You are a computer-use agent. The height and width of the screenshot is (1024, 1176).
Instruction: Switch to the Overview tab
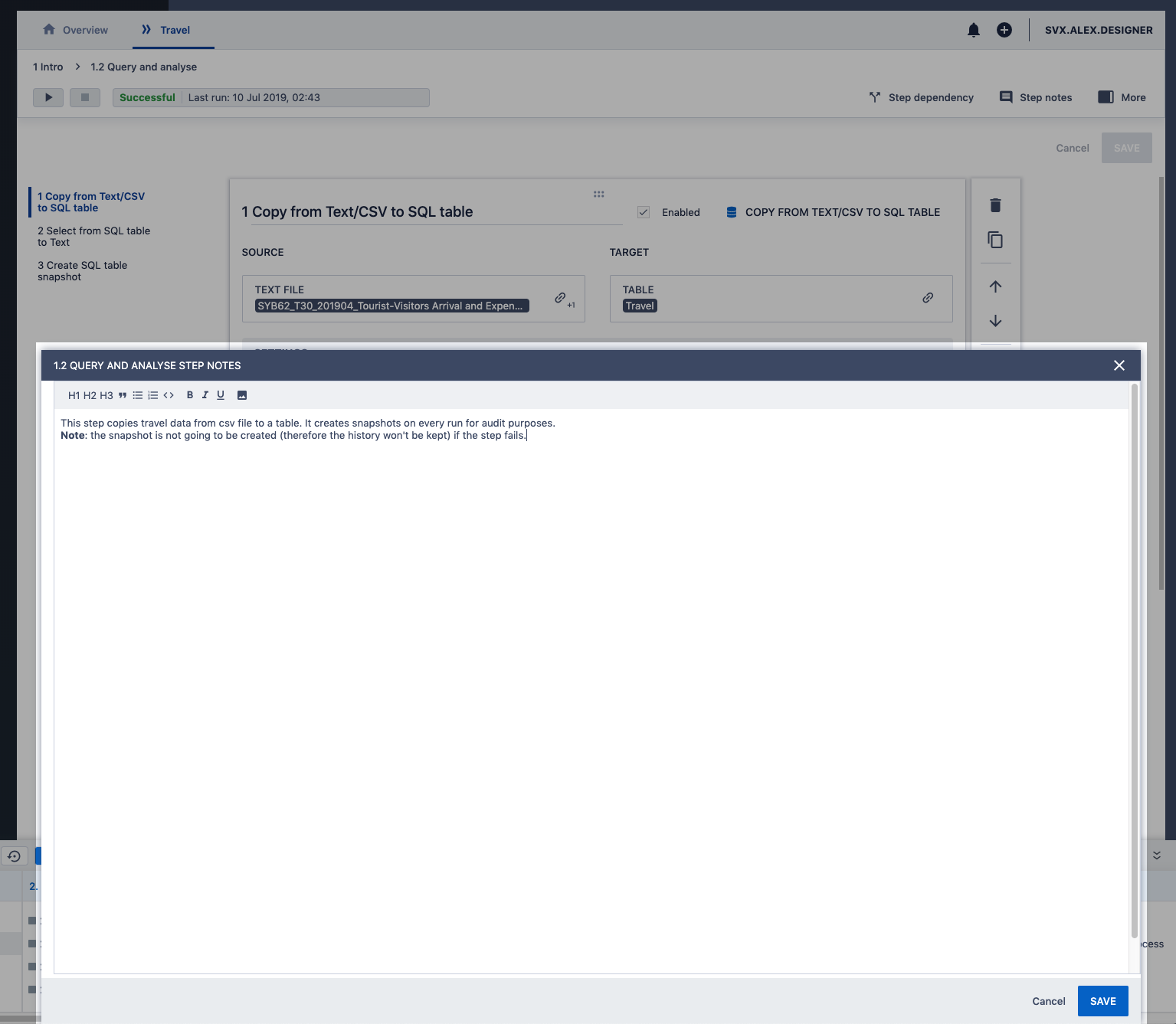click(x=76, y=30)
